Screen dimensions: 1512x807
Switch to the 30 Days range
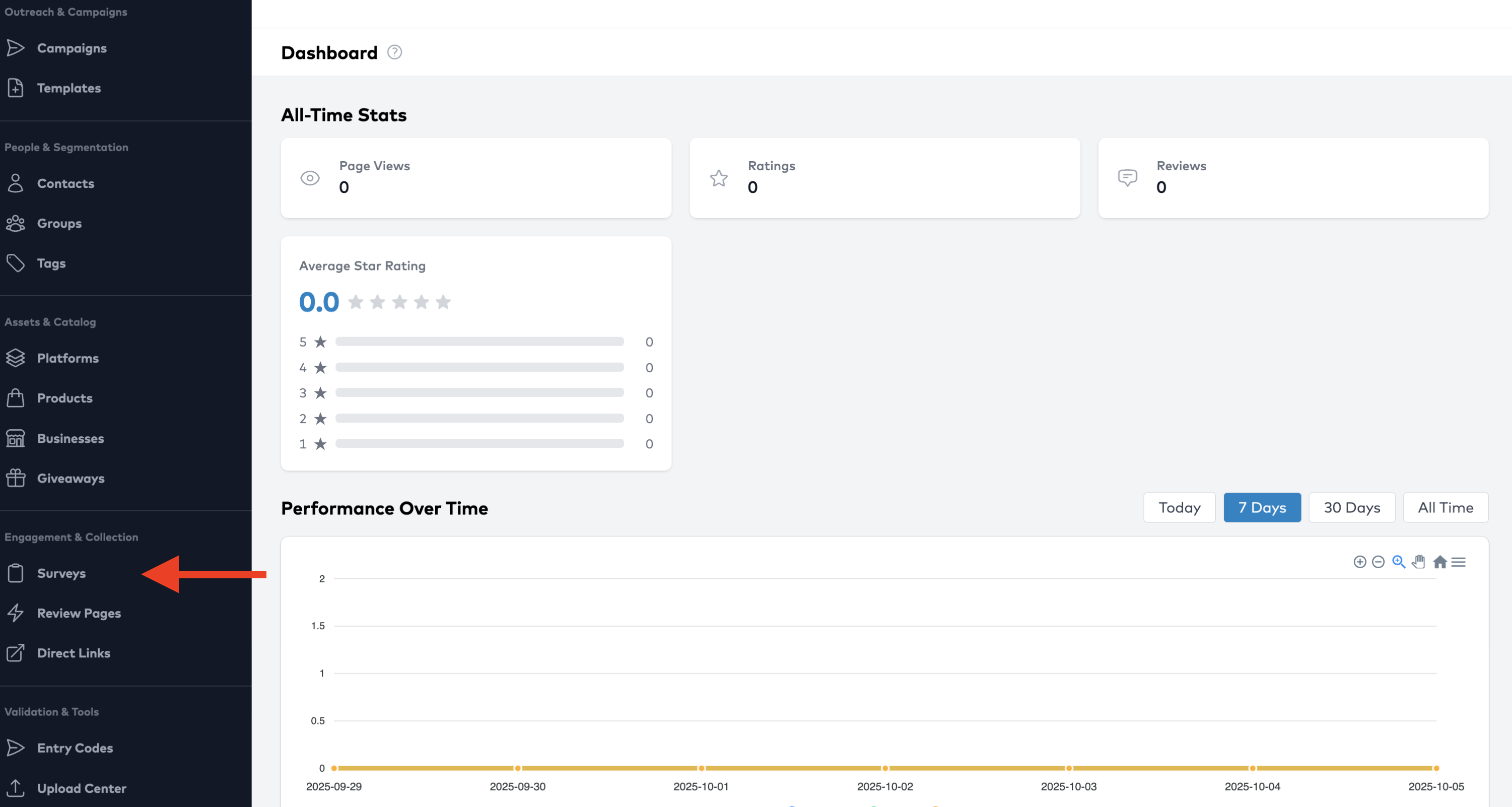tap(1351, 507)
